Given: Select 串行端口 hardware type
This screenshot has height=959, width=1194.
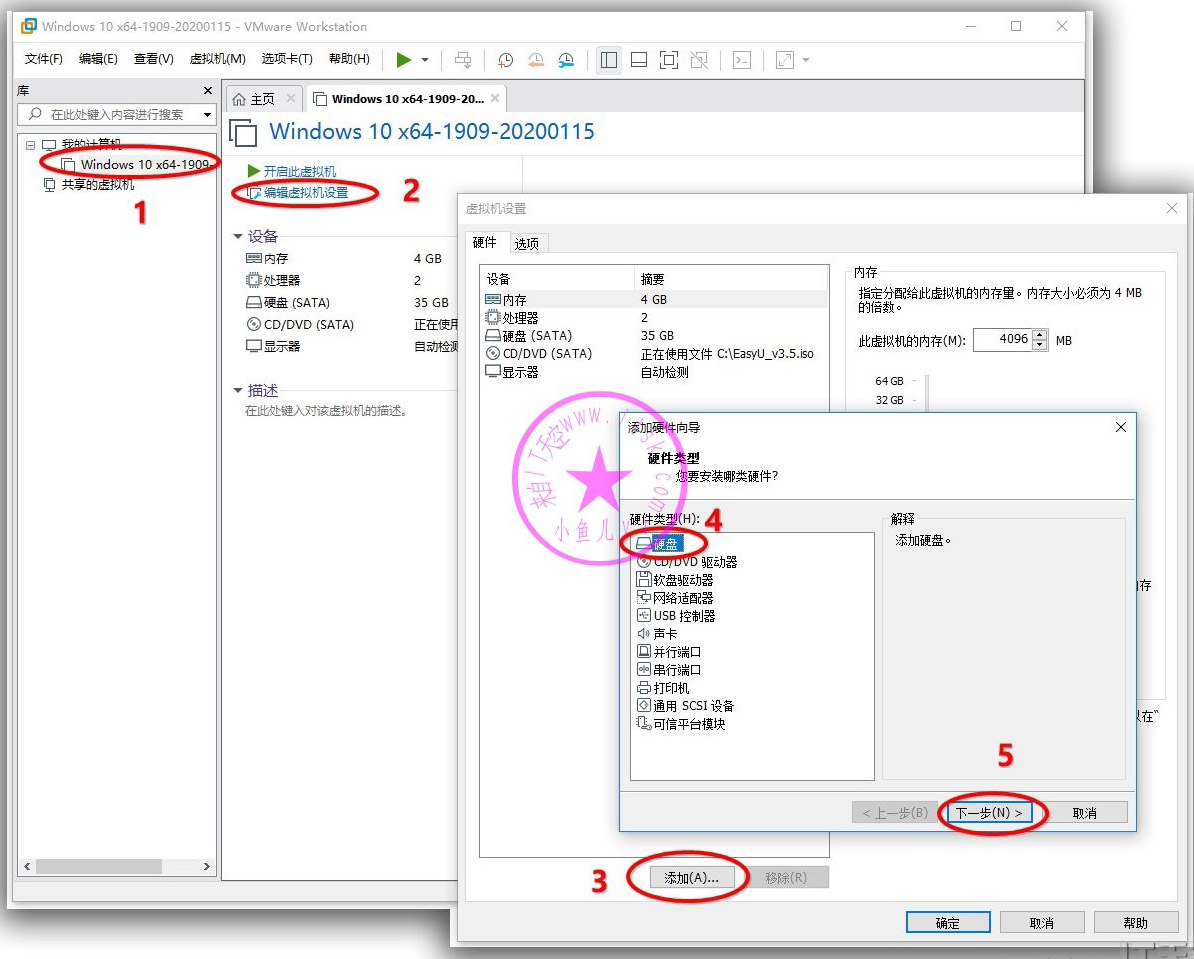Looking at the screenshot, I should pos(669,670).
